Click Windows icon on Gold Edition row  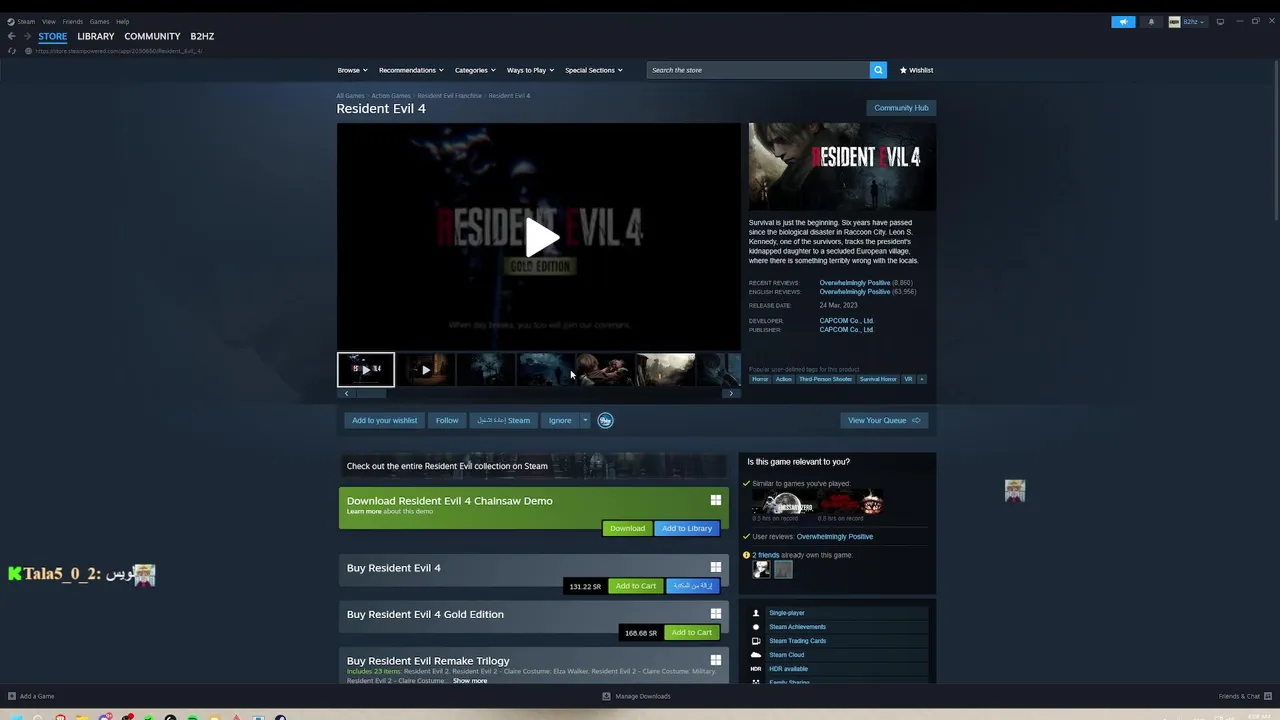715,613
